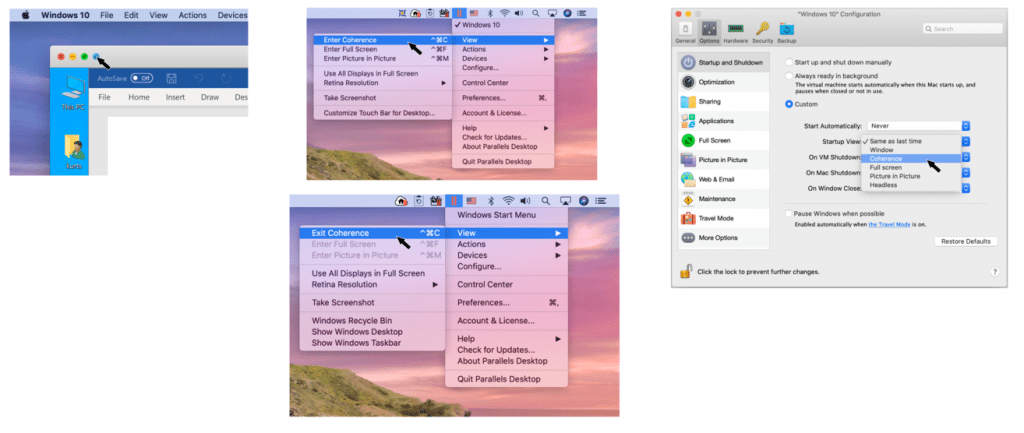The width and height of the screenshot is (1024, 433).
Task: Open the Draw tab in Word ribbon
Action: [210, 97]
